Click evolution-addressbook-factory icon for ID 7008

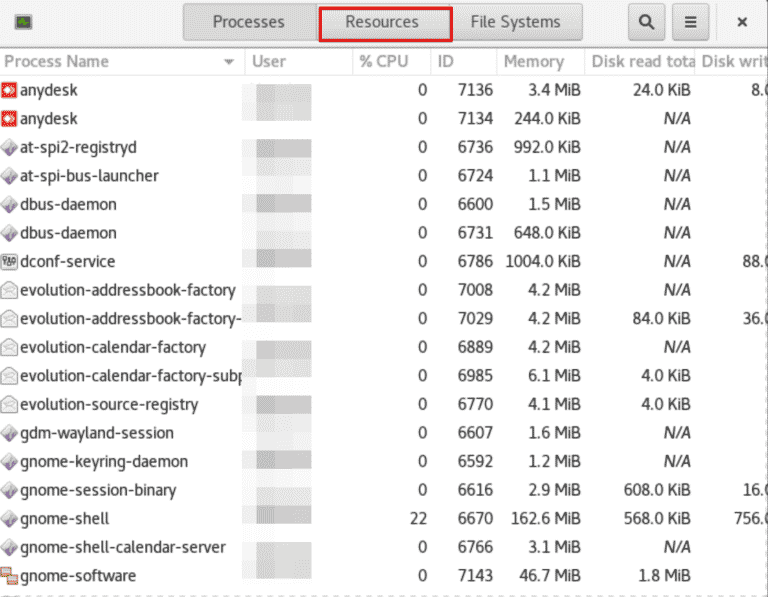tap(9, 290)
